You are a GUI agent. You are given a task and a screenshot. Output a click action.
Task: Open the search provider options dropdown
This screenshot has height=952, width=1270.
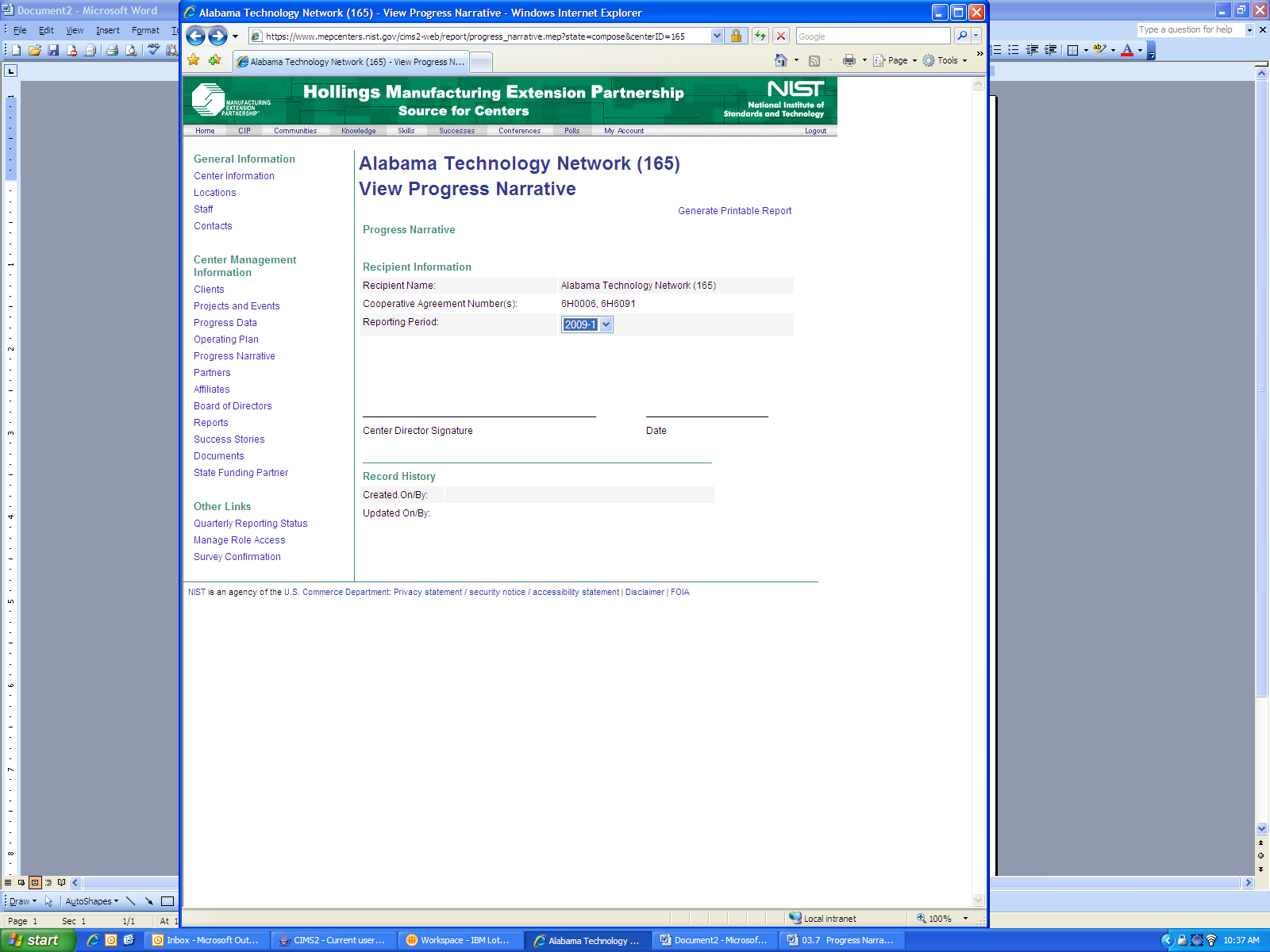976,36
